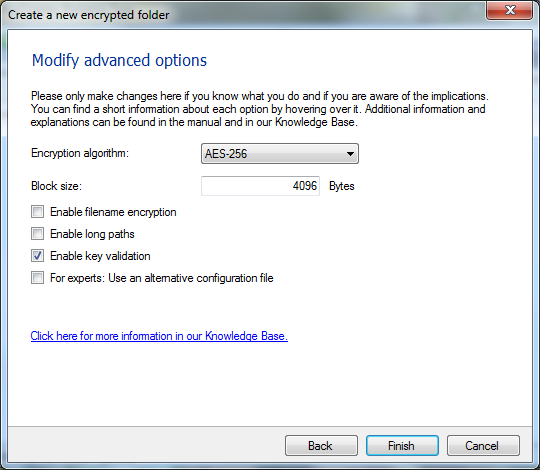
Task: Click the 'Enable filename encryption' label text
Action: tap(113, 212)
